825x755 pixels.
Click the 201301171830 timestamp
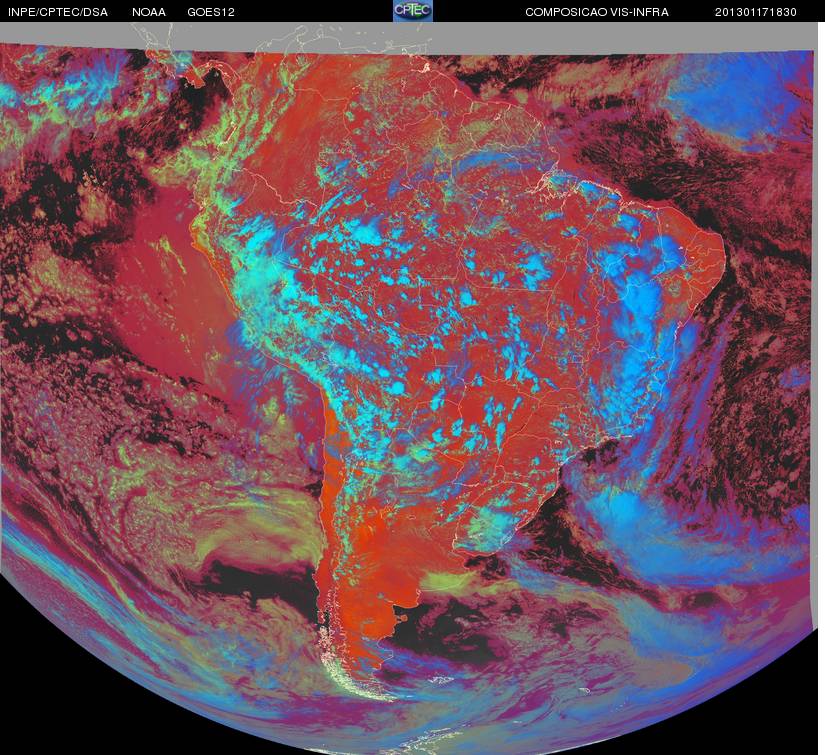[x=756, y=12]
